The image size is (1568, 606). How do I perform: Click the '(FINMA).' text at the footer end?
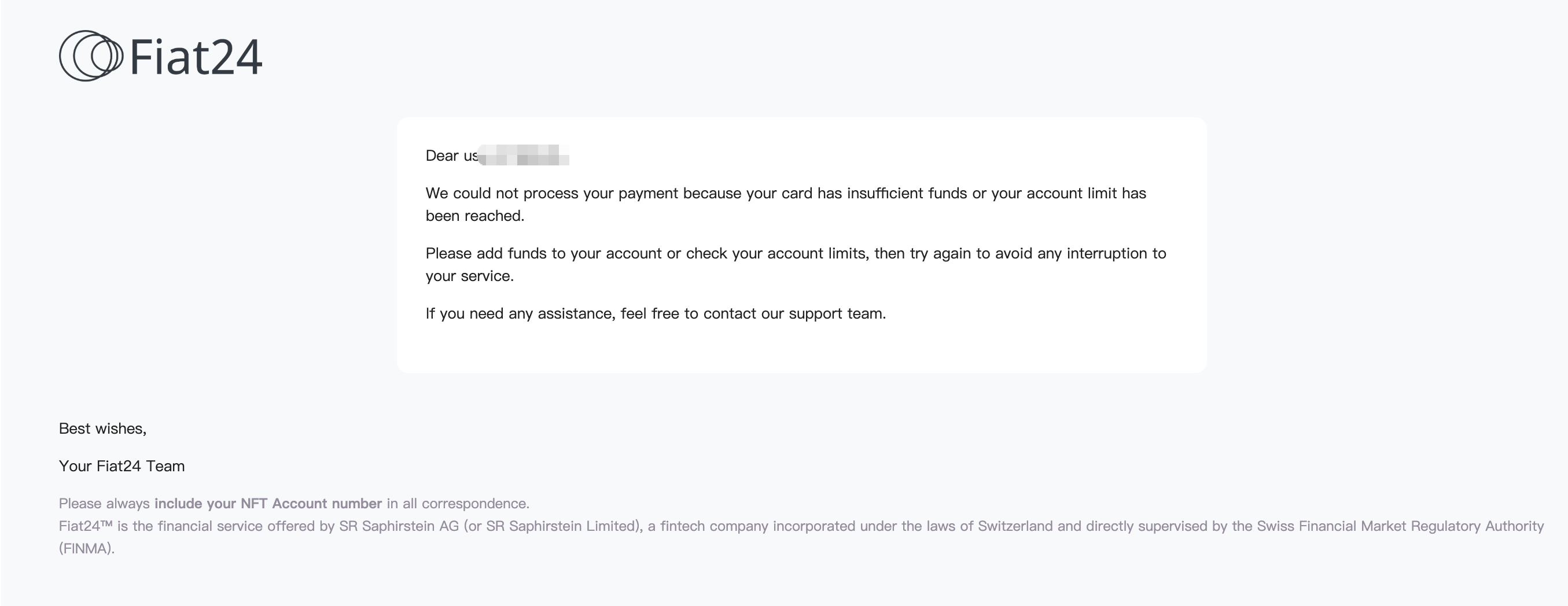pos(86,549)
